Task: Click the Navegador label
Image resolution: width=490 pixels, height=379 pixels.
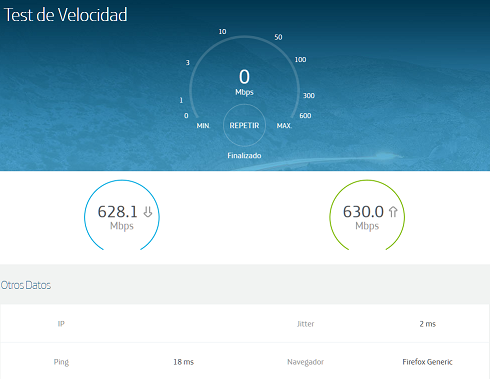Action: pos(305,362)
